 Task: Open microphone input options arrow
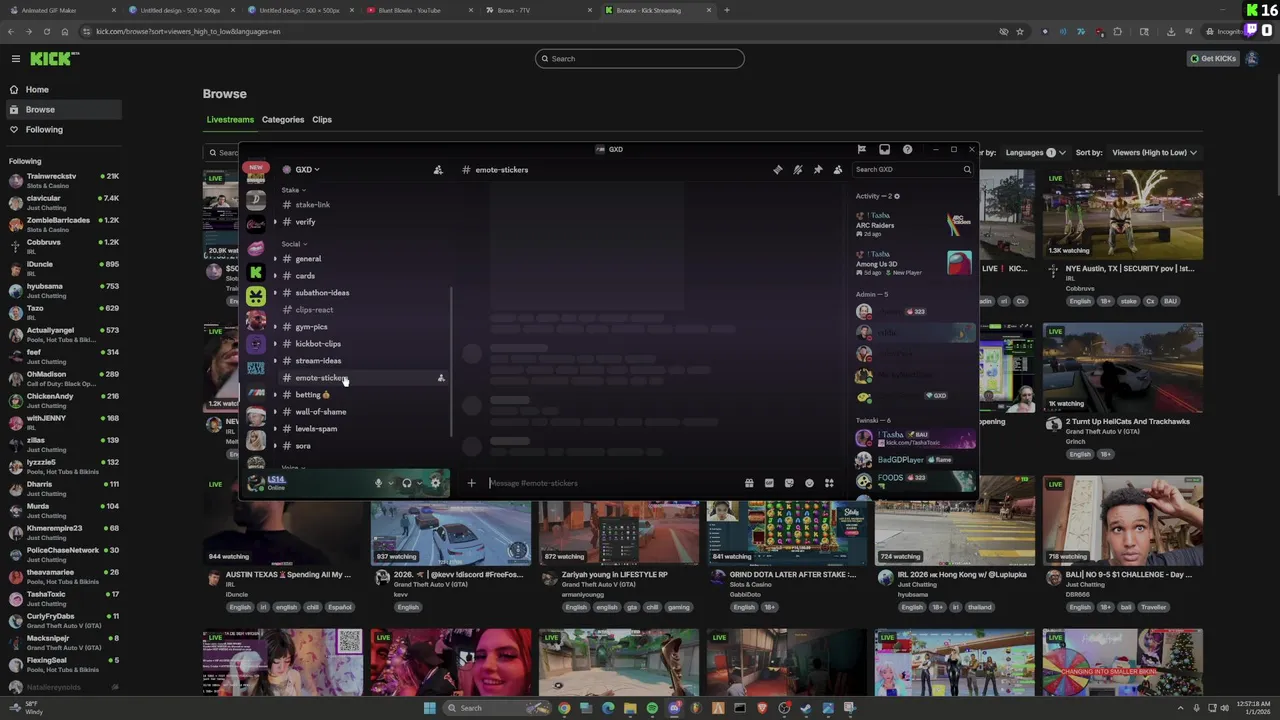(x=390, y=483)
